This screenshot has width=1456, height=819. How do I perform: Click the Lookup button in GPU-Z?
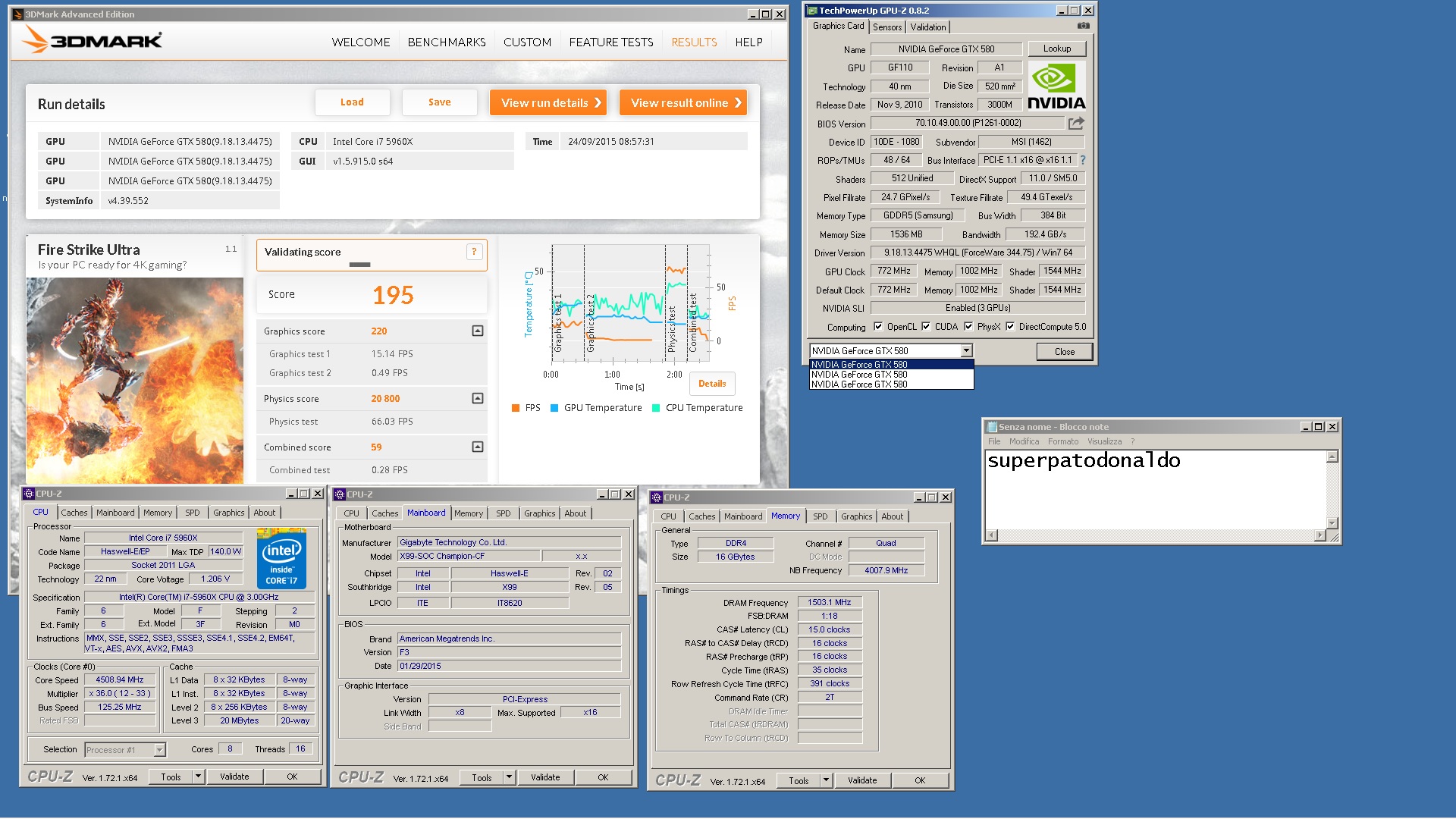click(1057, 49)
